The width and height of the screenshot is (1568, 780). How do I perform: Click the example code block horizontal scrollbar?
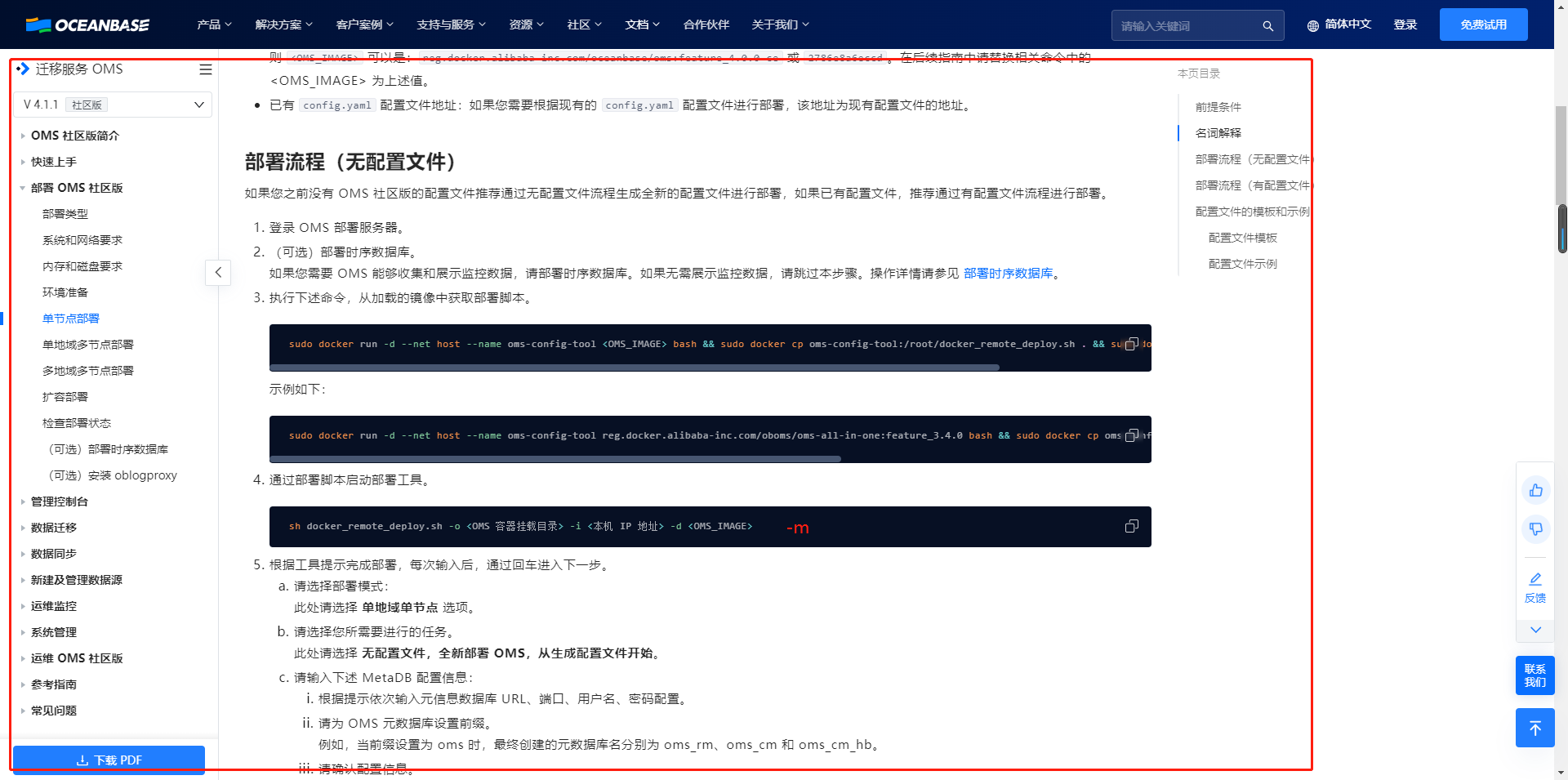555,459
